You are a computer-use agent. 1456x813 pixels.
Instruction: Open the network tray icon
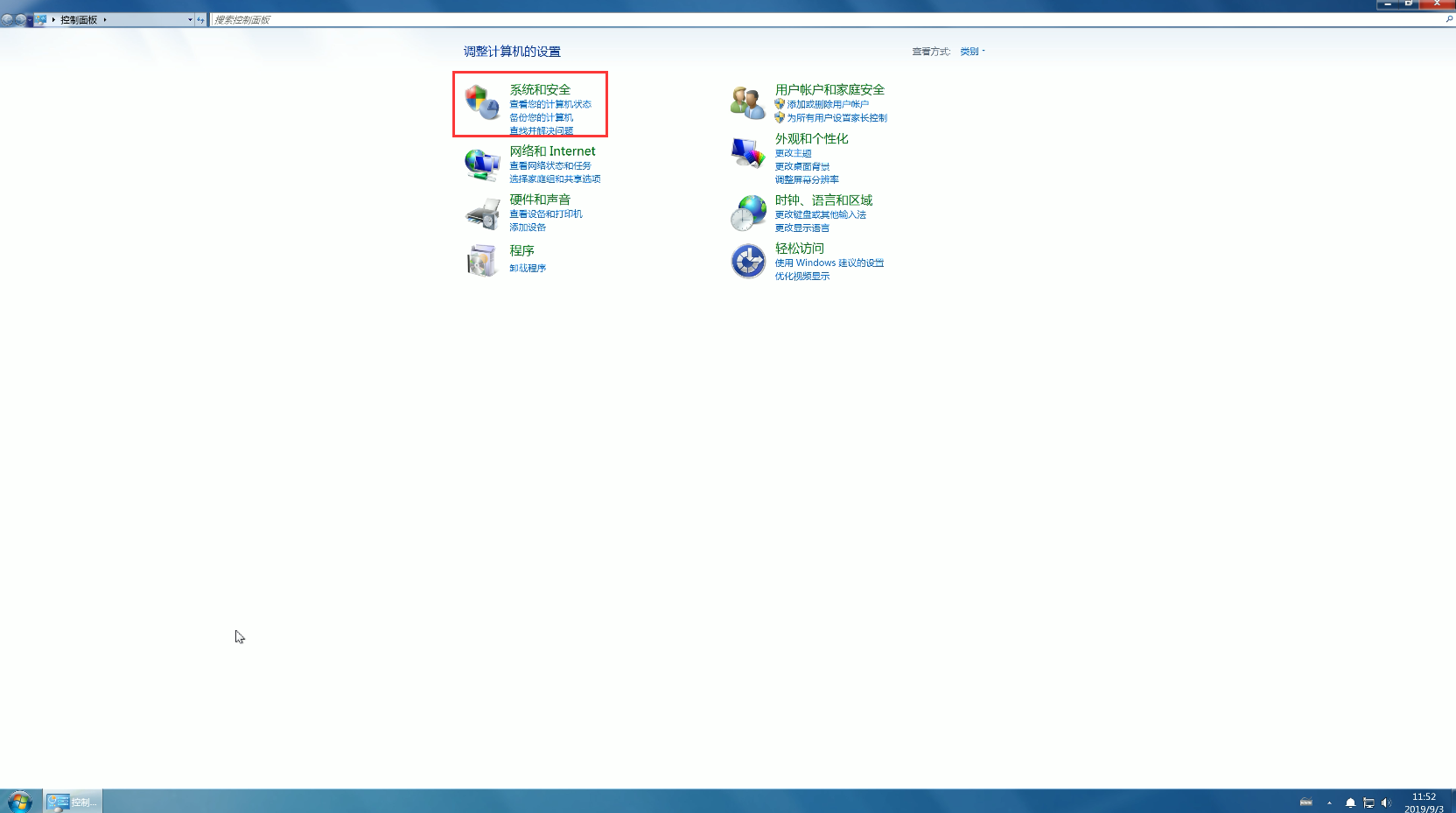(x=1368, y=802)
